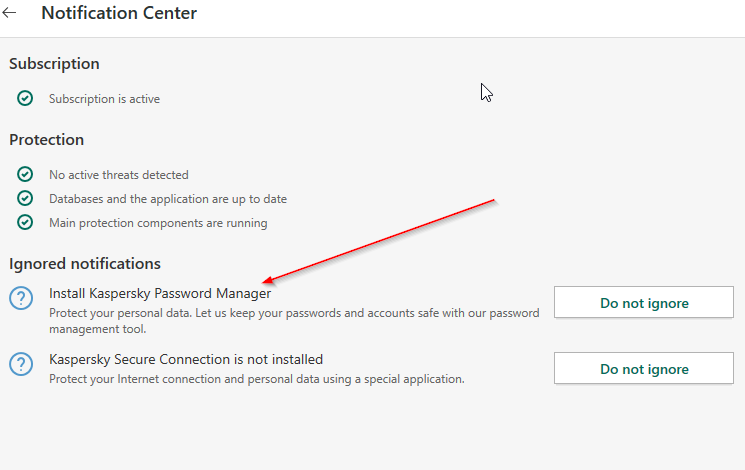745x470 pixels.
Task: Stop ignoring the Password Manager notification
Action: 644,302
